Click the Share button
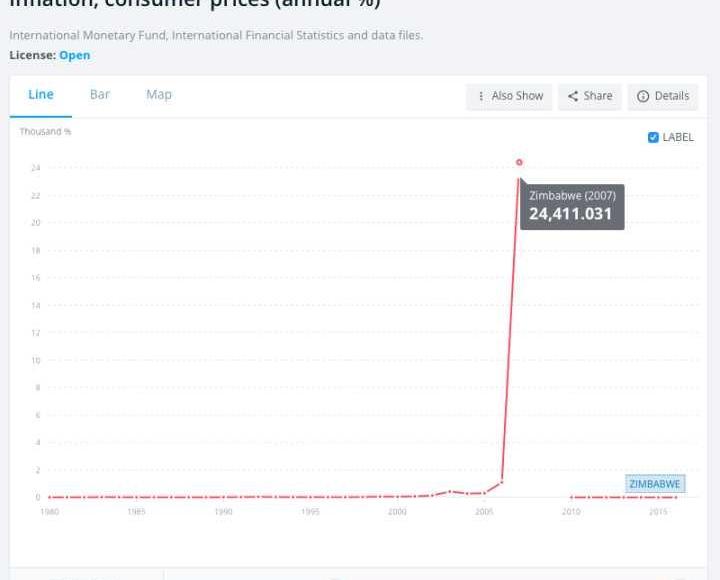This screenshot has height=580, width=720. 590,96
